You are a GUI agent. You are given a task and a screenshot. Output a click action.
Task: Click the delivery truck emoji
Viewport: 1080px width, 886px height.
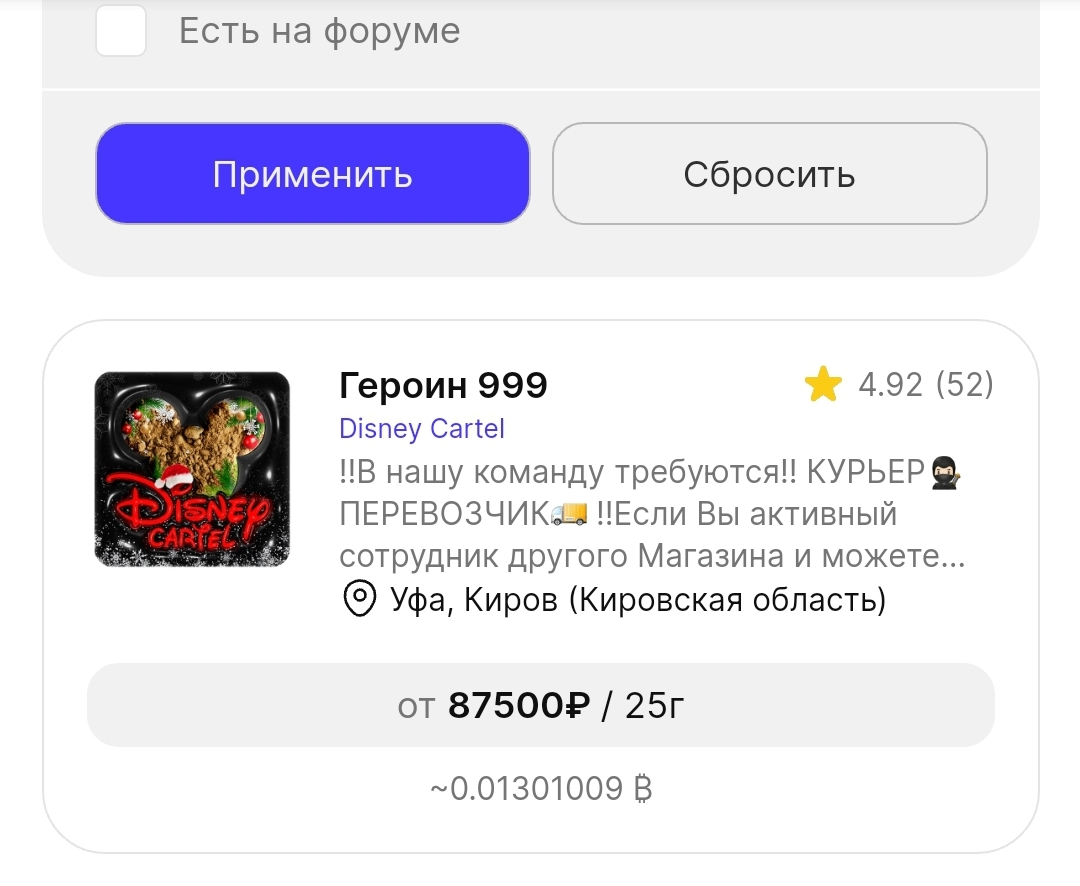click(x=570, y=515)
